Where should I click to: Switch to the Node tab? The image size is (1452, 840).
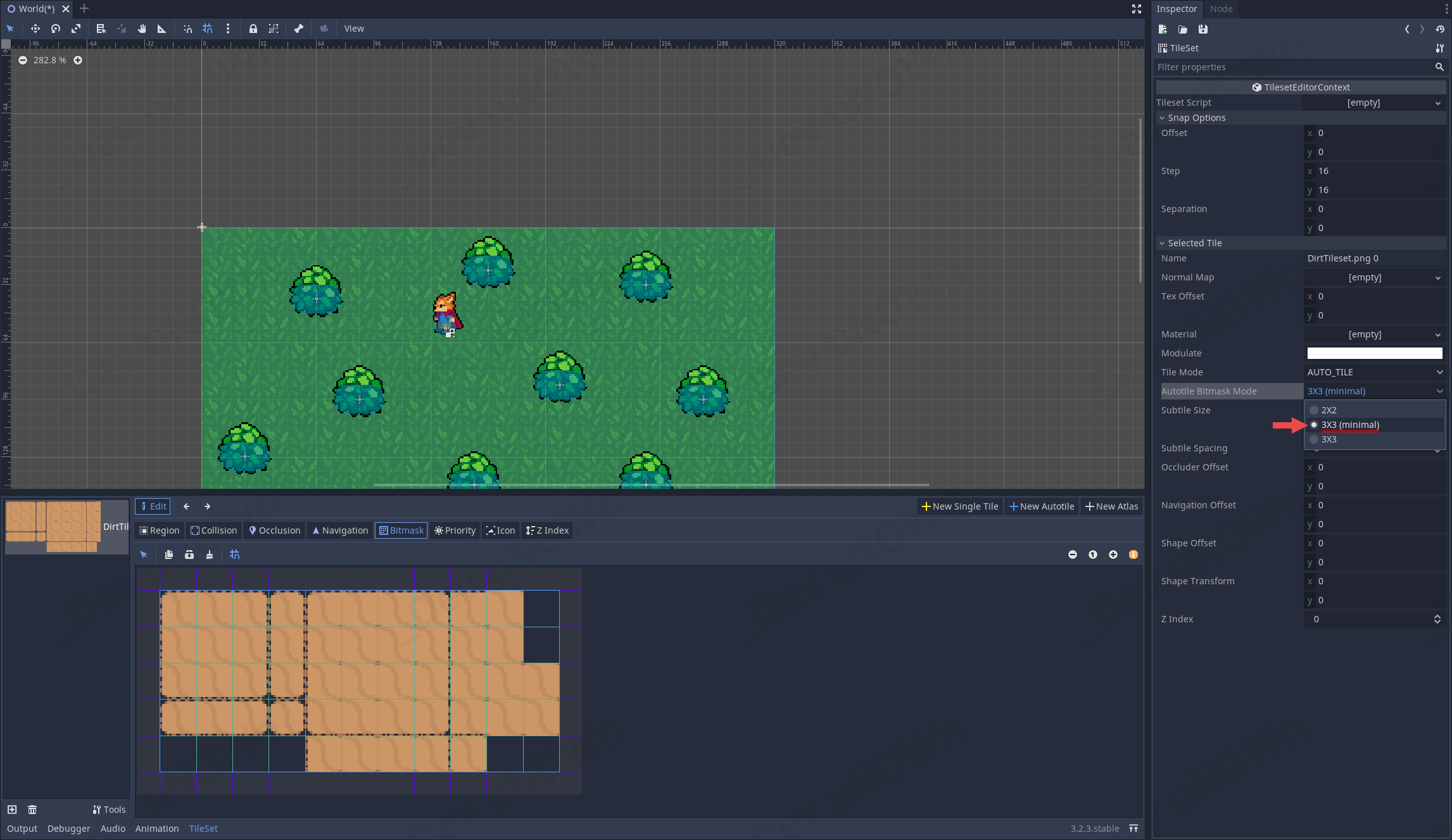tap(1220, 9)
